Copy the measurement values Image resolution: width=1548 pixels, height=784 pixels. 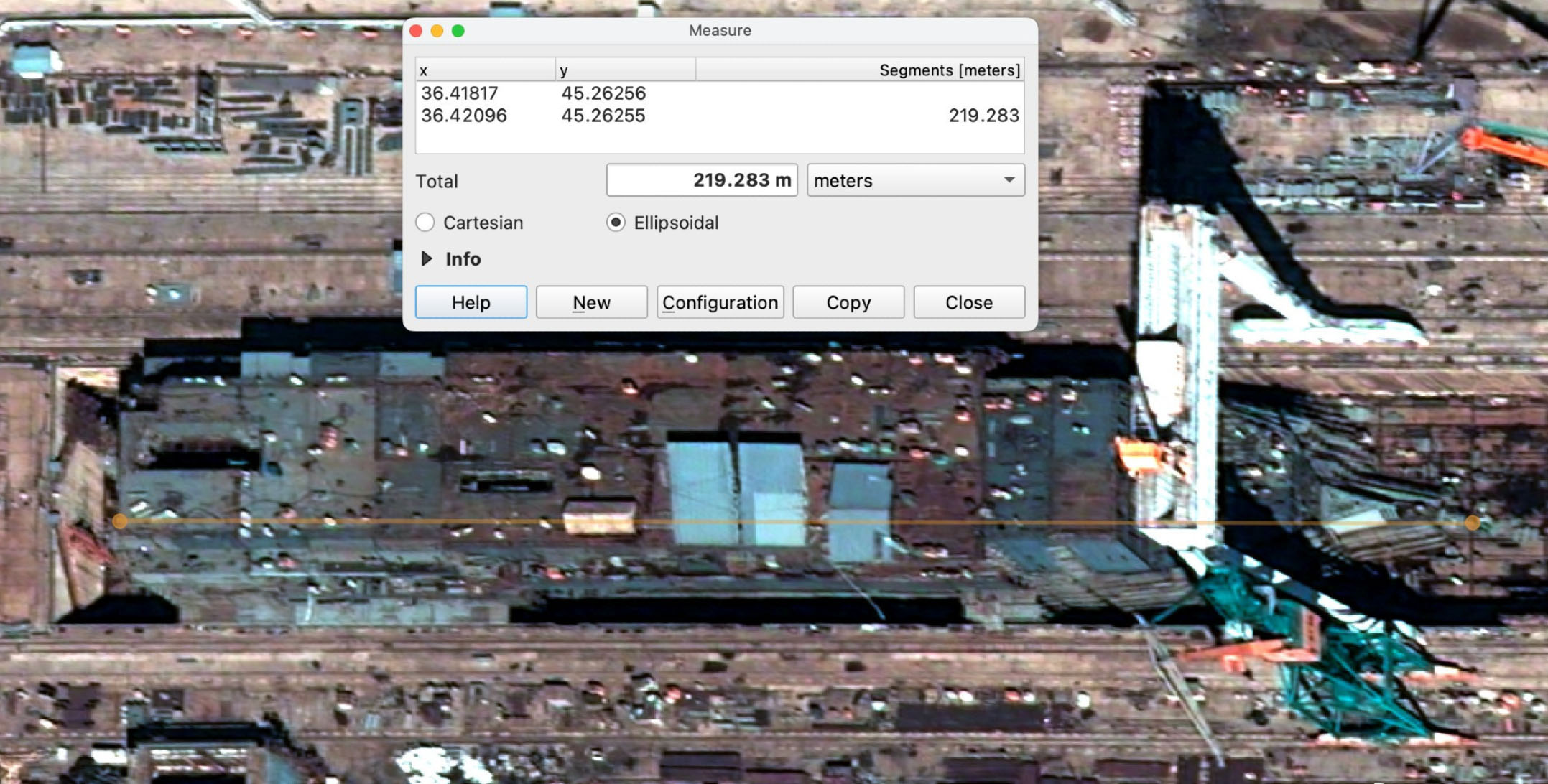[848, 302]
